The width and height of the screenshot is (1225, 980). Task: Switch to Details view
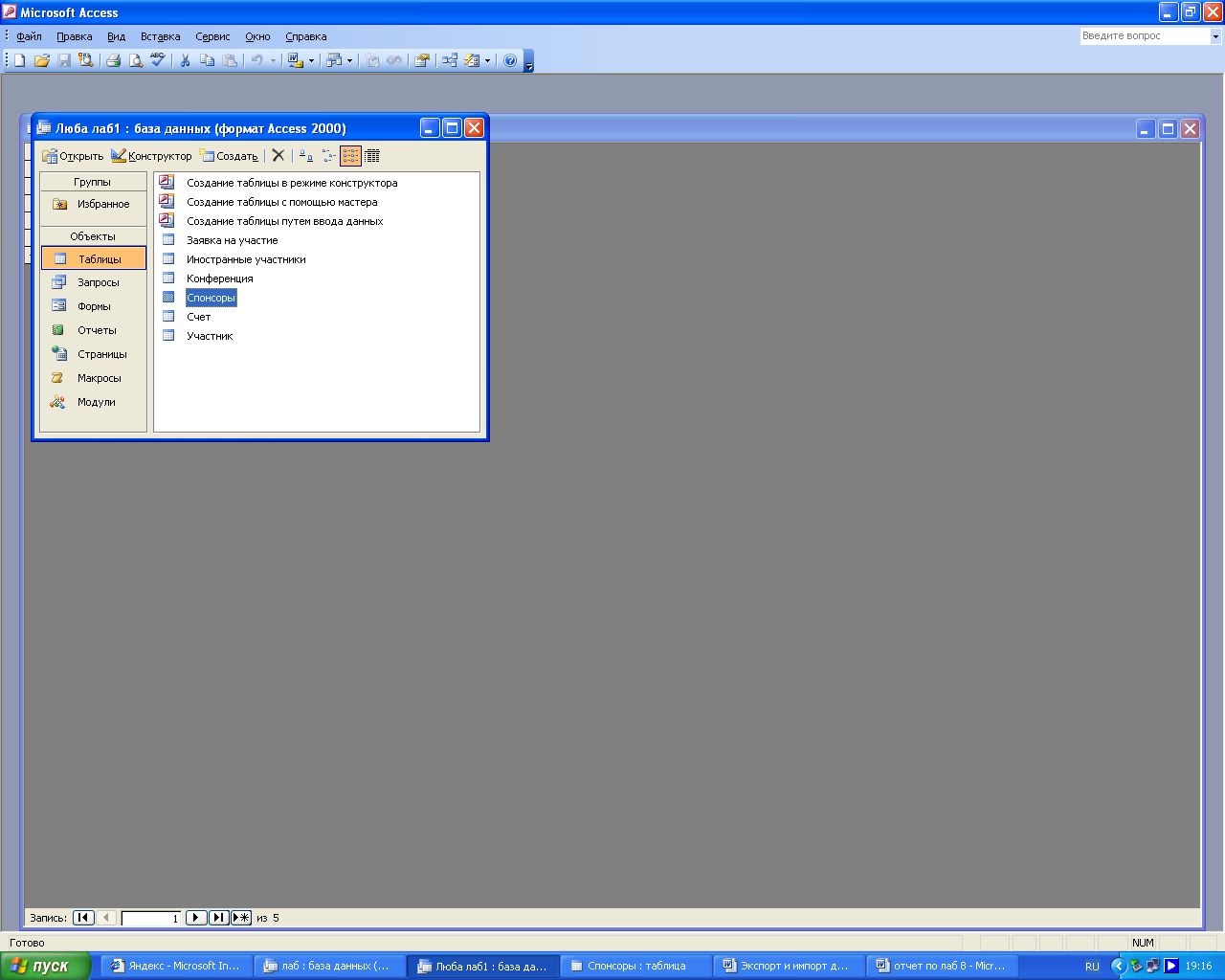point(372,155)
